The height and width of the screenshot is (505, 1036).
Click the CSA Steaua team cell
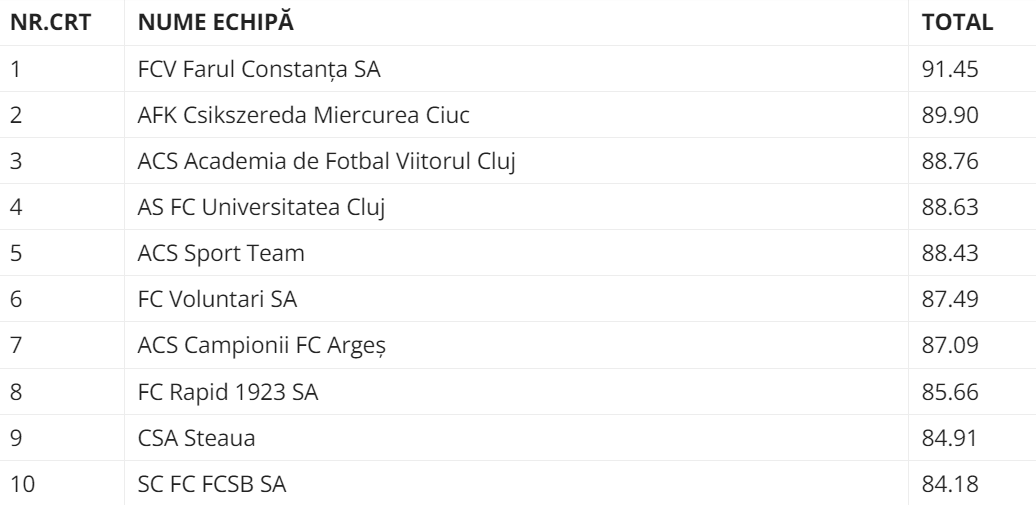click(x=189, y=438)
